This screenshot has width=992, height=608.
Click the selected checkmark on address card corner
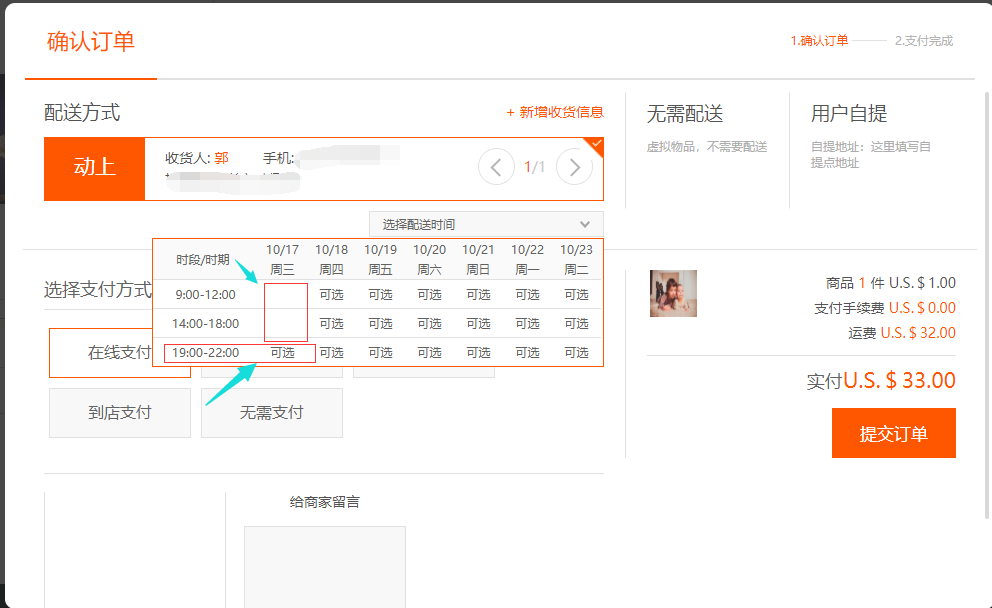[x=596, y=145]
